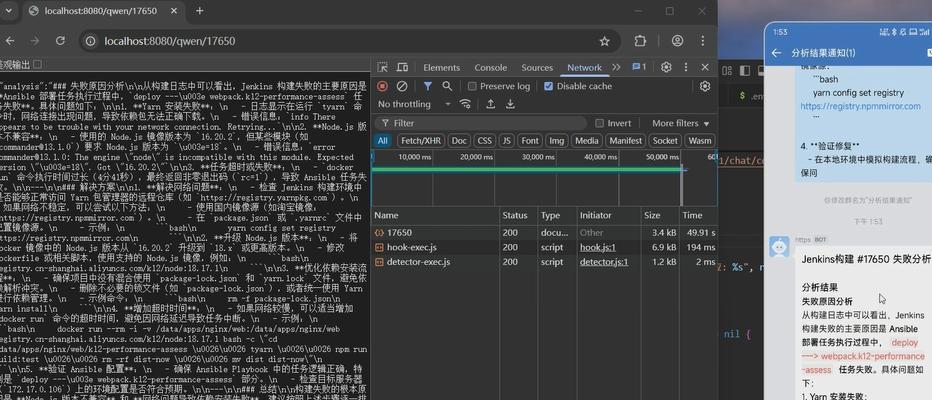Click the BOT avatar in the chat
The height and width of the screenshot is (400, 932).
(779, 246)
